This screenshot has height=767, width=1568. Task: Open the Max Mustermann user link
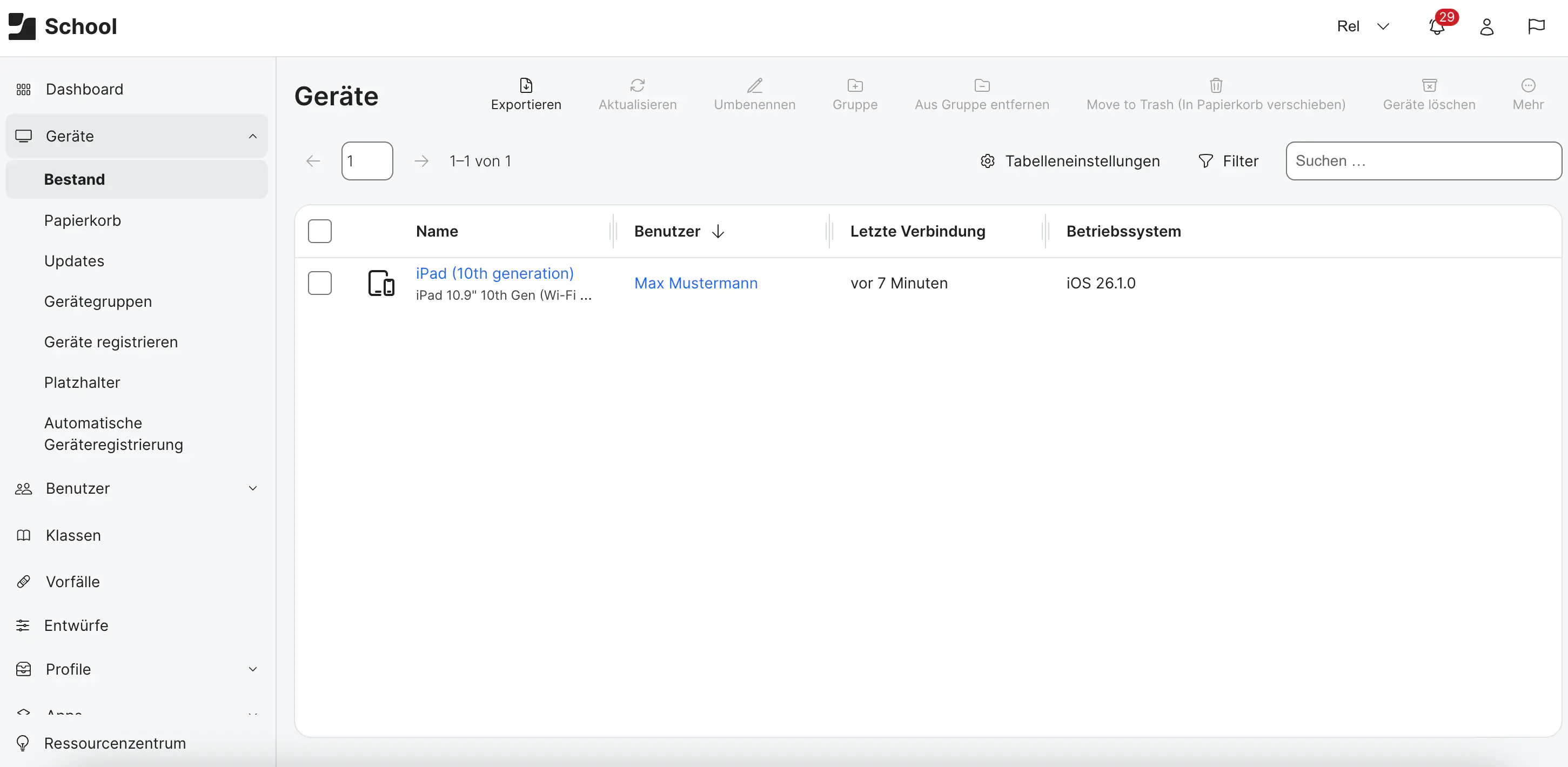696,282
